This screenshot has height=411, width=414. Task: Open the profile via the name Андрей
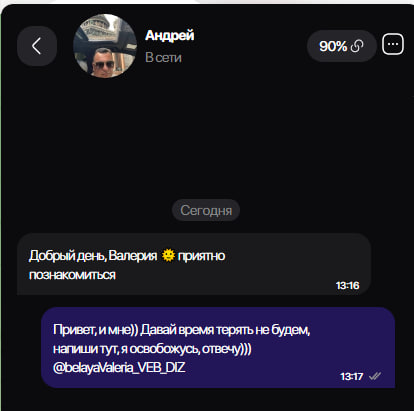tap(170, 36)
